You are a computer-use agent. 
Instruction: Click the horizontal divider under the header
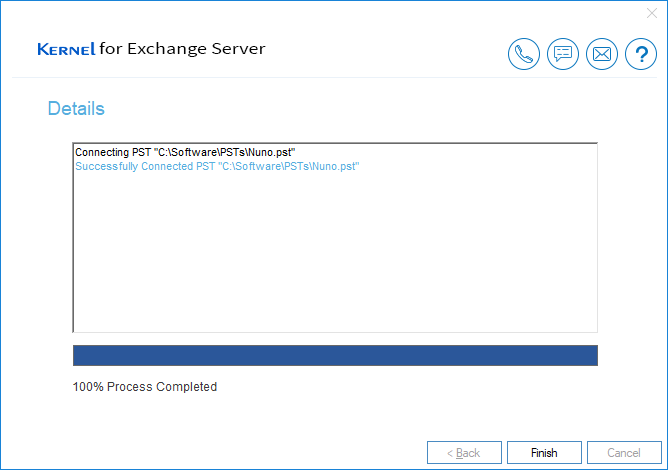coord(334,78)
